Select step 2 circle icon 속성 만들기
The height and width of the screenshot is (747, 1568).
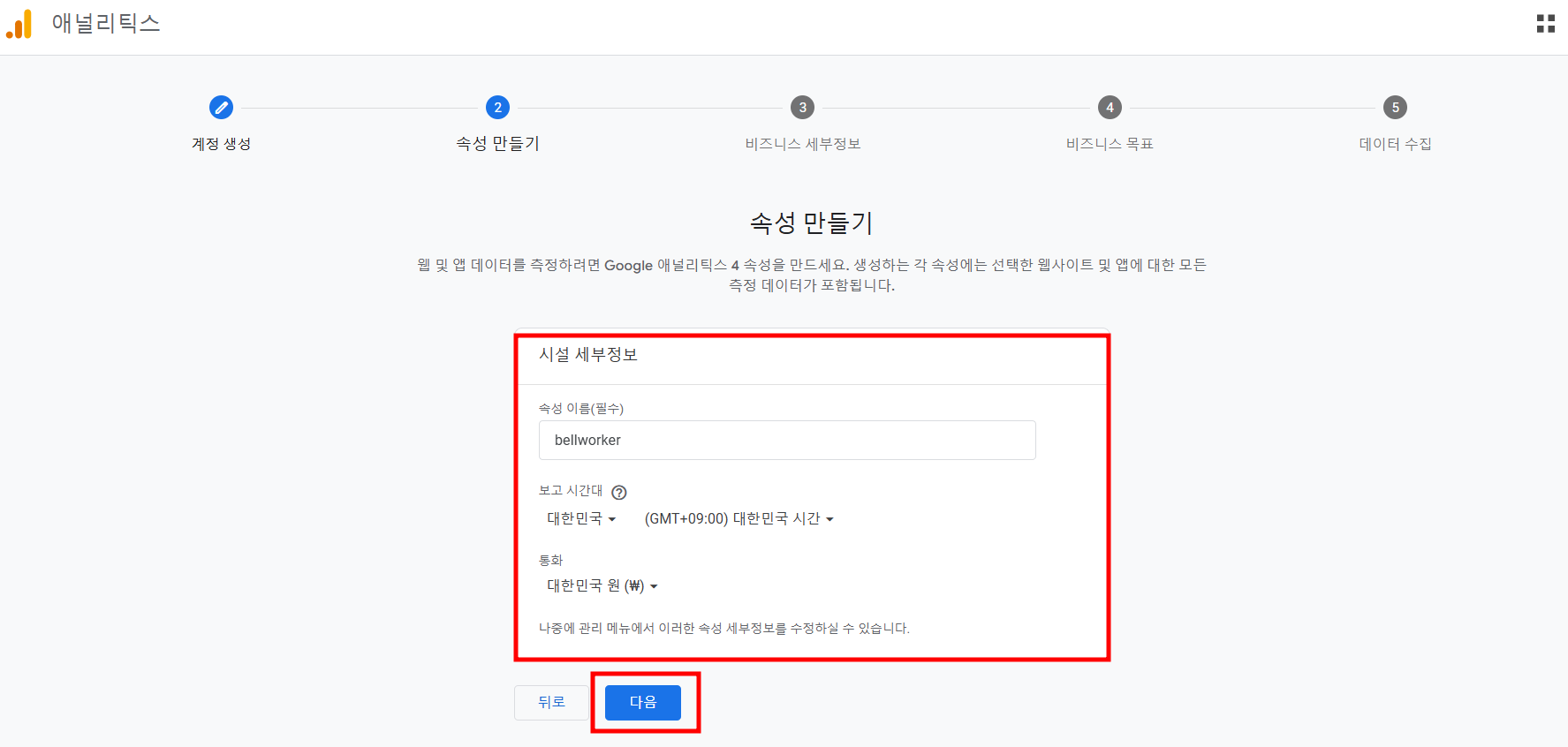[x=497, y=108]
